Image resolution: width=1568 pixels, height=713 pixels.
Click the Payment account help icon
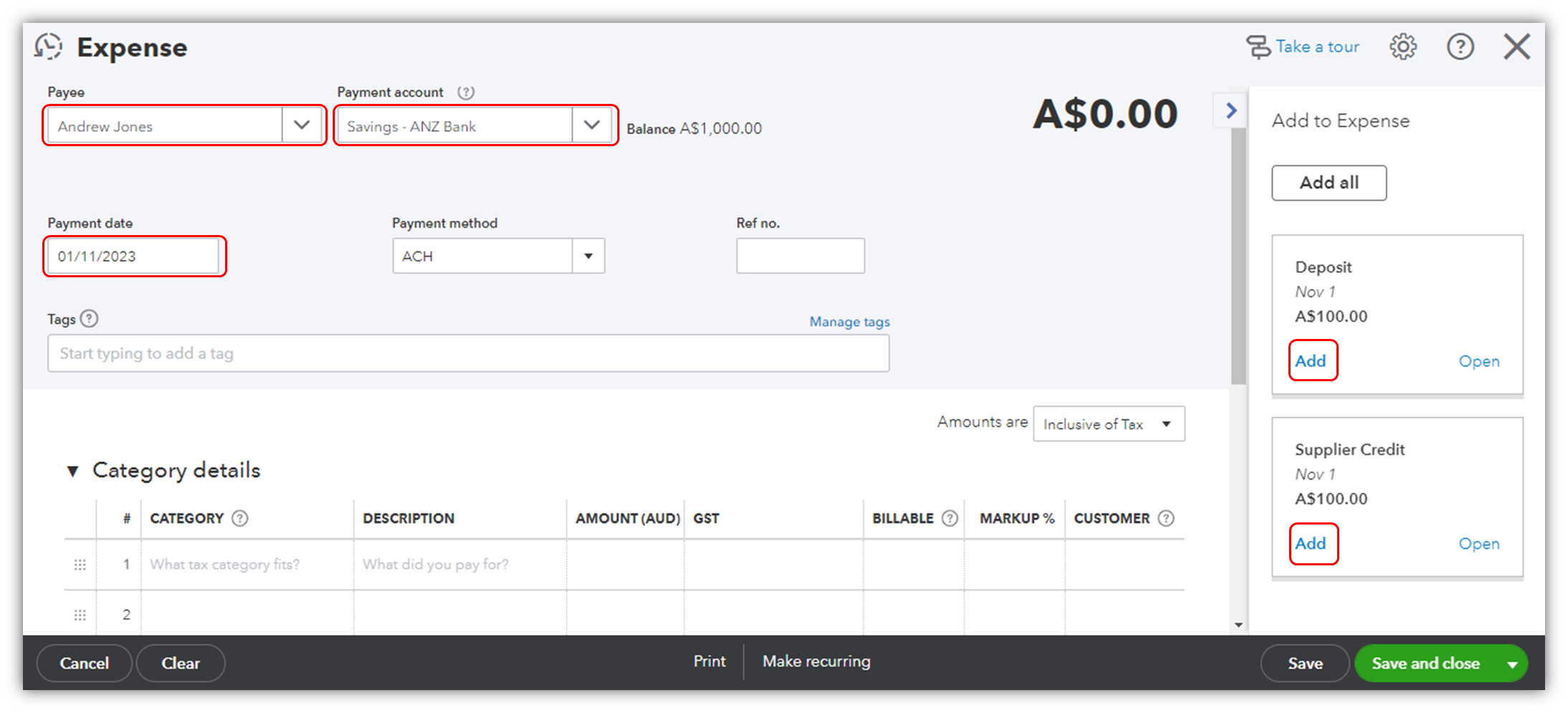(466, 92)
